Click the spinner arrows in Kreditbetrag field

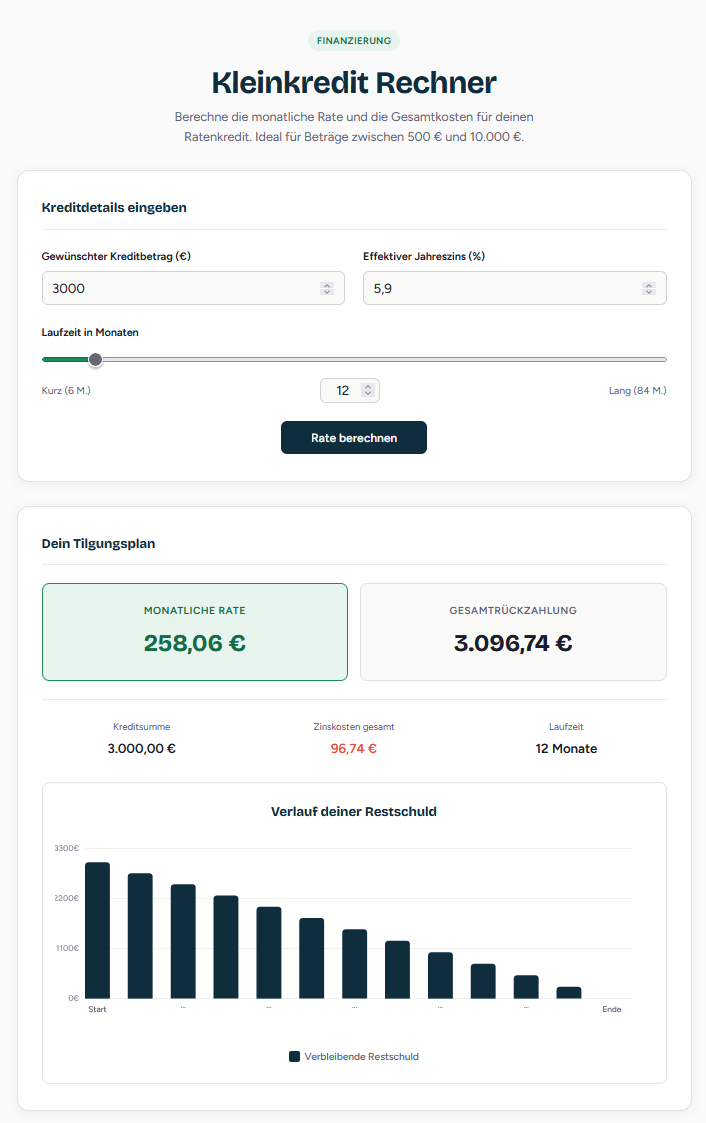point(327,289)
